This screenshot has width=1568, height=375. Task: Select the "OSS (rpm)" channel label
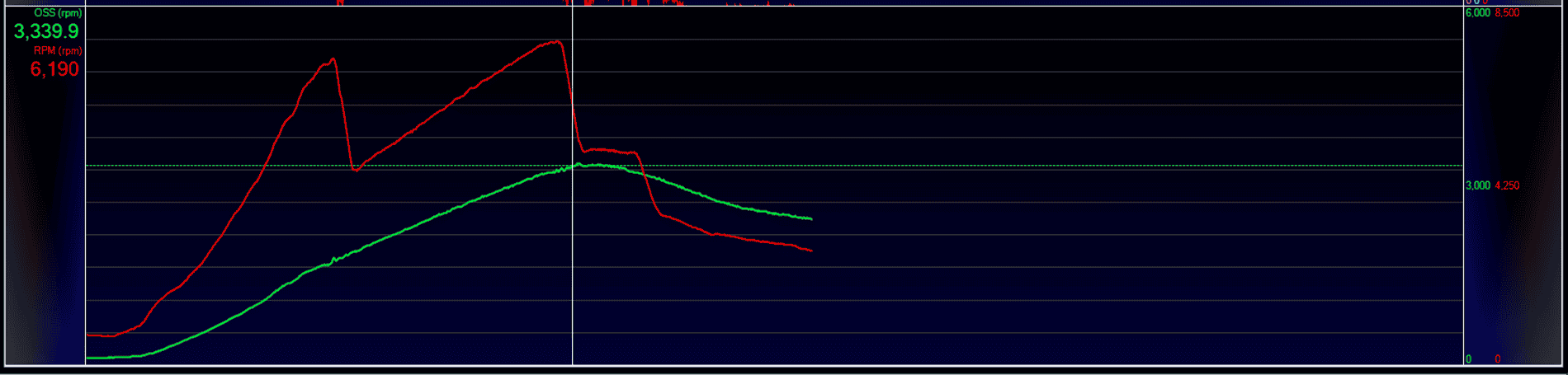(58, 13)
